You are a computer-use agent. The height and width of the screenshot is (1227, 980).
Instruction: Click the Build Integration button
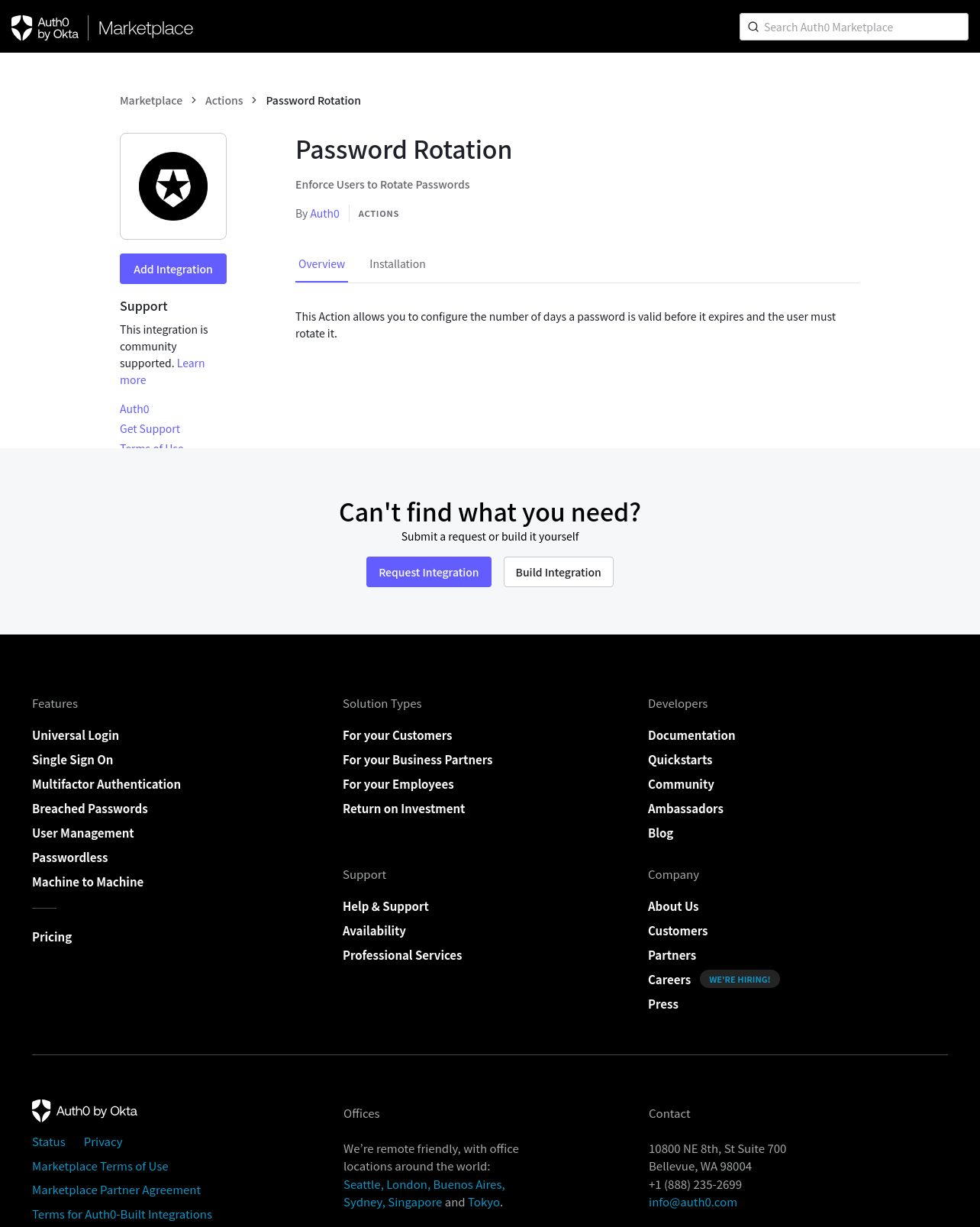click(x=559, y=572)
